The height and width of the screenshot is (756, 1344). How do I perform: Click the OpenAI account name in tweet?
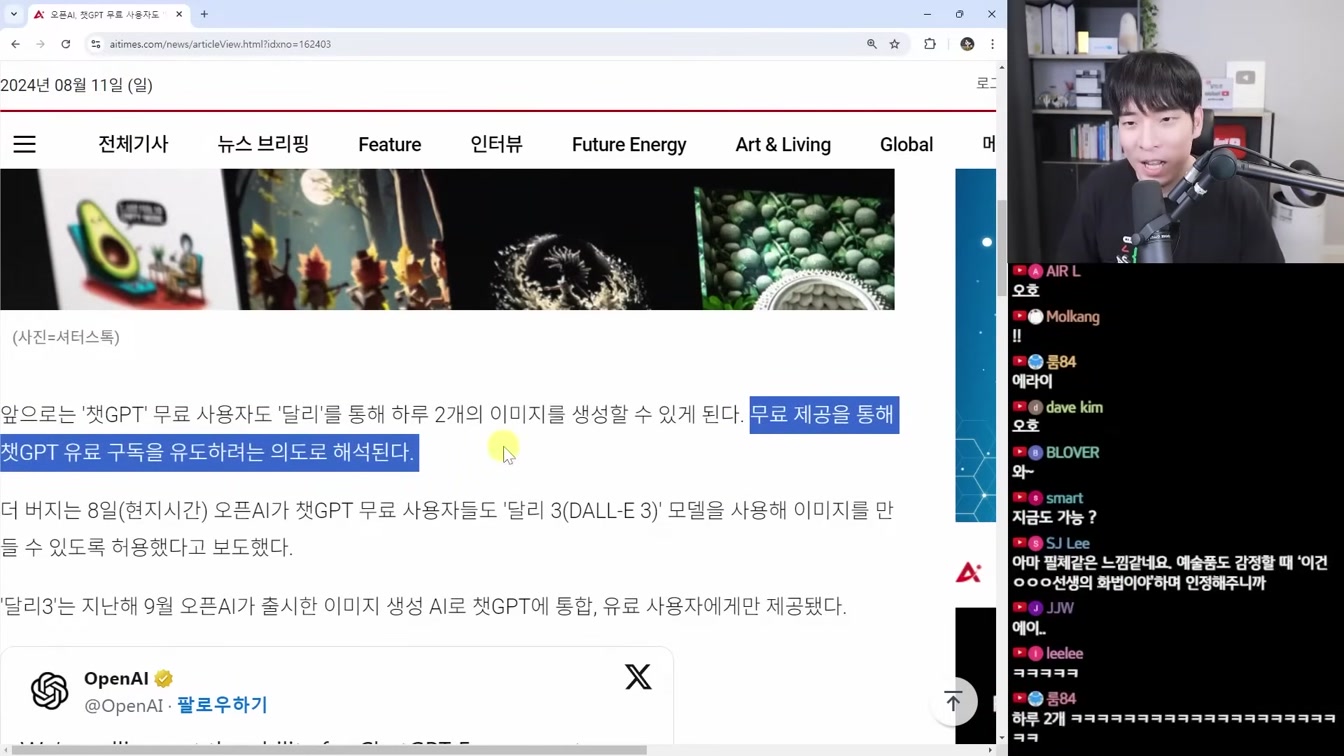[x=116, y=679]
